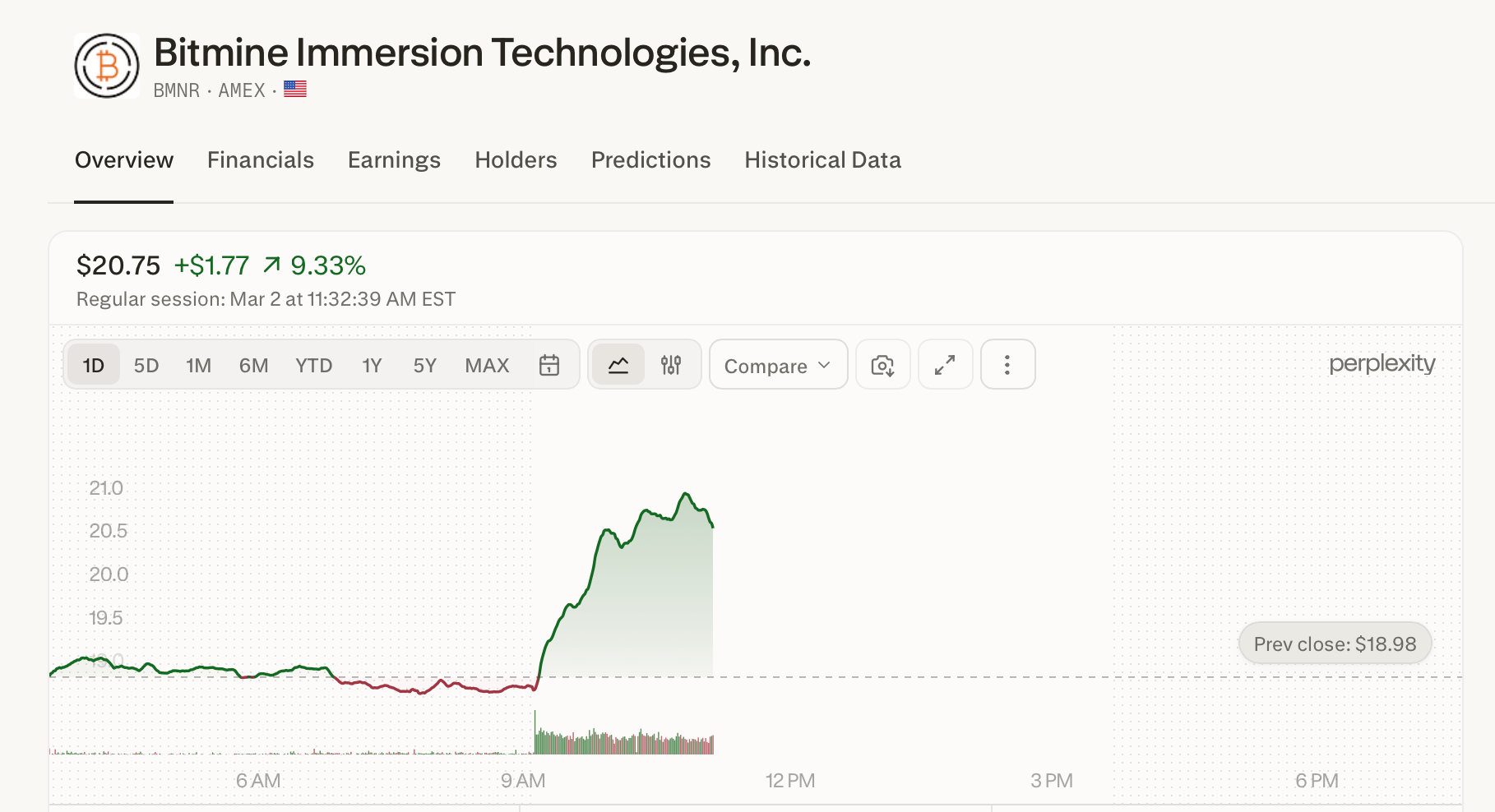The image size is (1495, 812).
Task: Open the chart indicators settings icon
Action: tap(671, 365)
